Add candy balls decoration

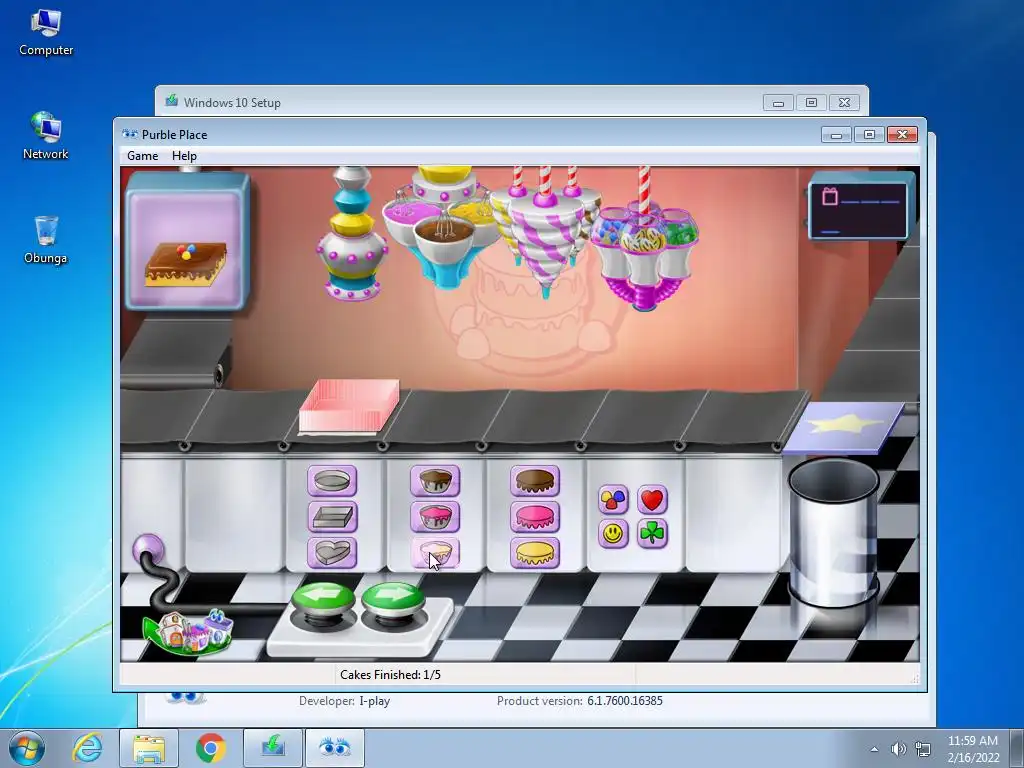pyautogui.click(x=613, y=500)
